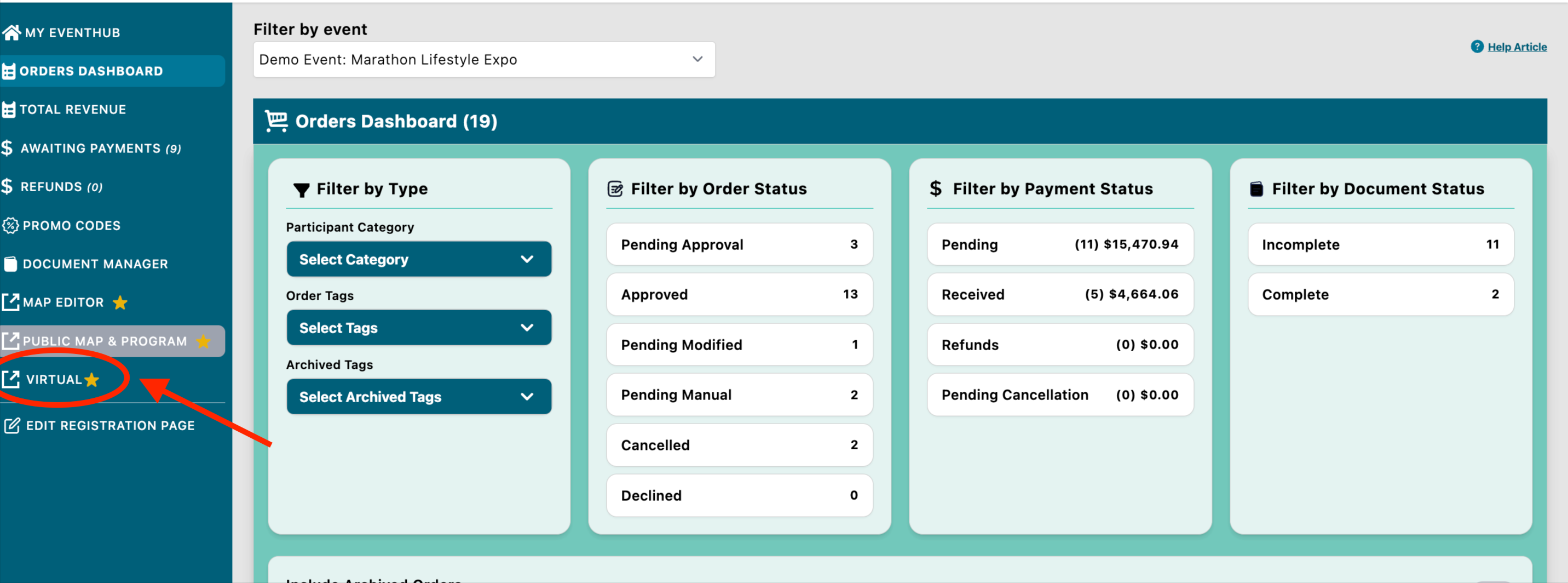Open Public Map & Program menu item

[105, 341]
